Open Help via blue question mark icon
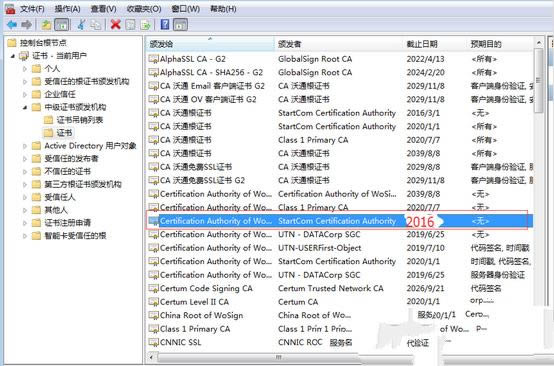554x366 pixels. (x=165, y=25)
